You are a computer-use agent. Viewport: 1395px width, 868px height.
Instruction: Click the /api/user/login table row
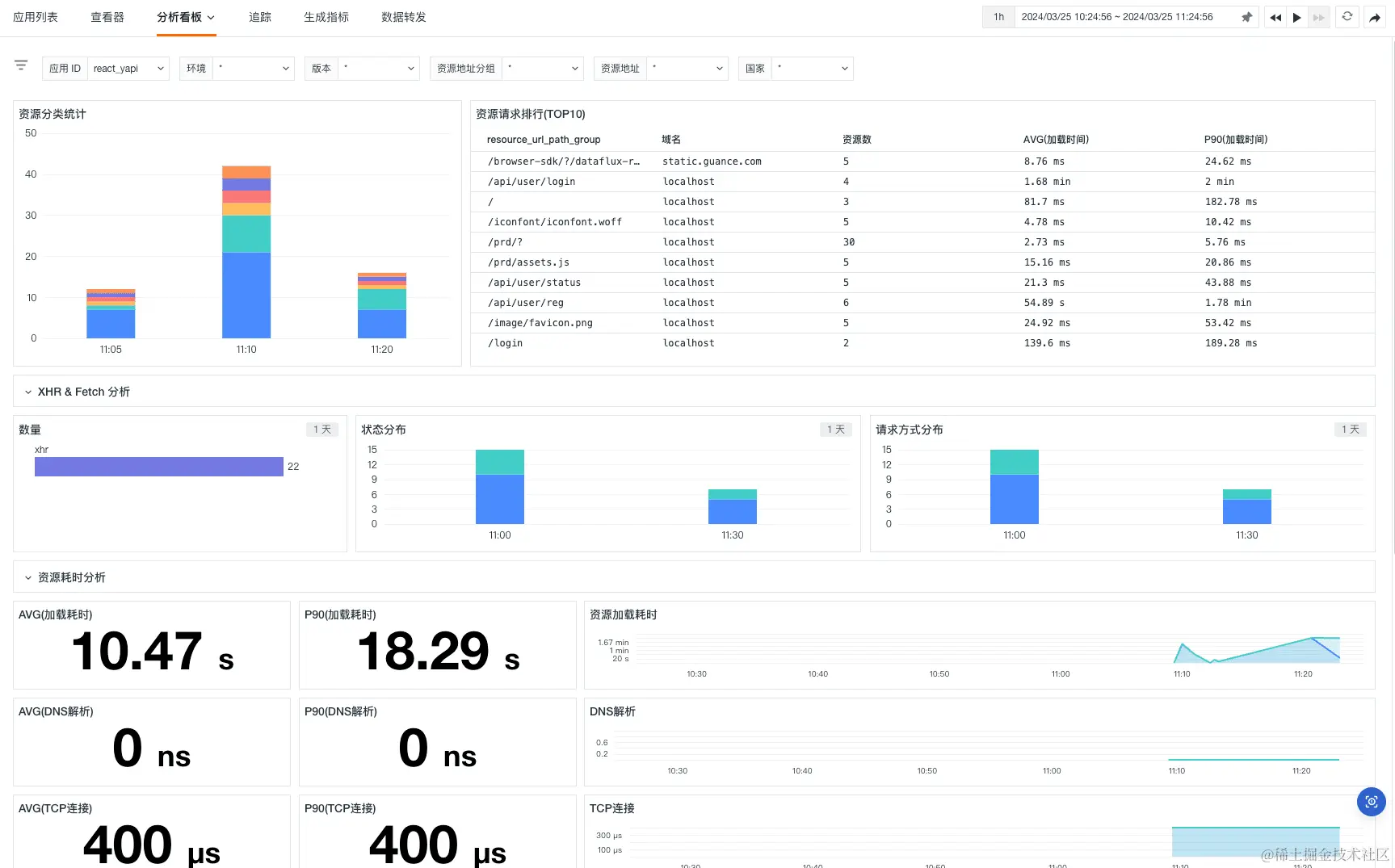click(x=922, y=182)
